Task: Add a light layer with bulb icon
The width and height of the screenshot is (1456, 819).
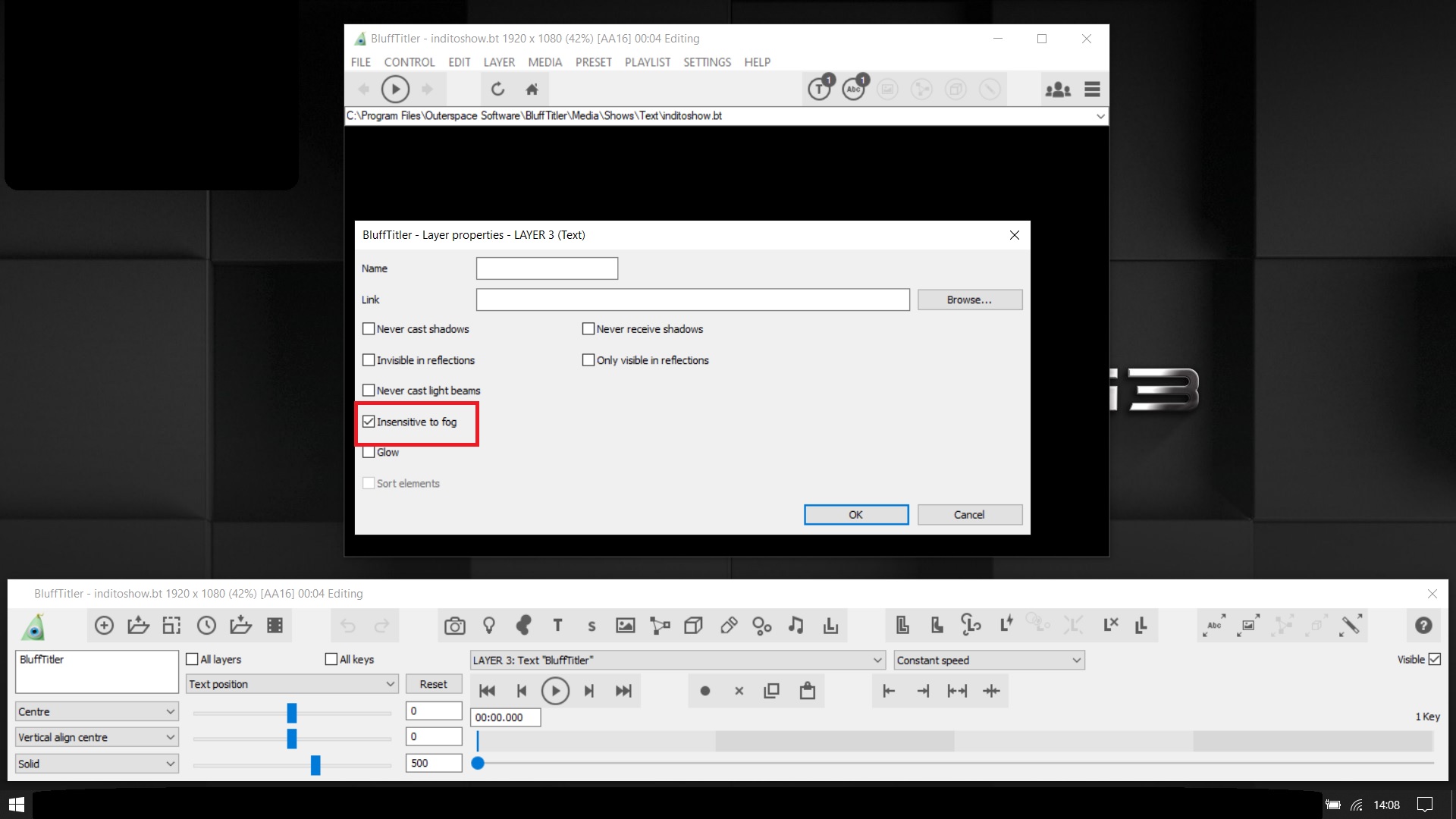Action: click(x=489, y=626)
